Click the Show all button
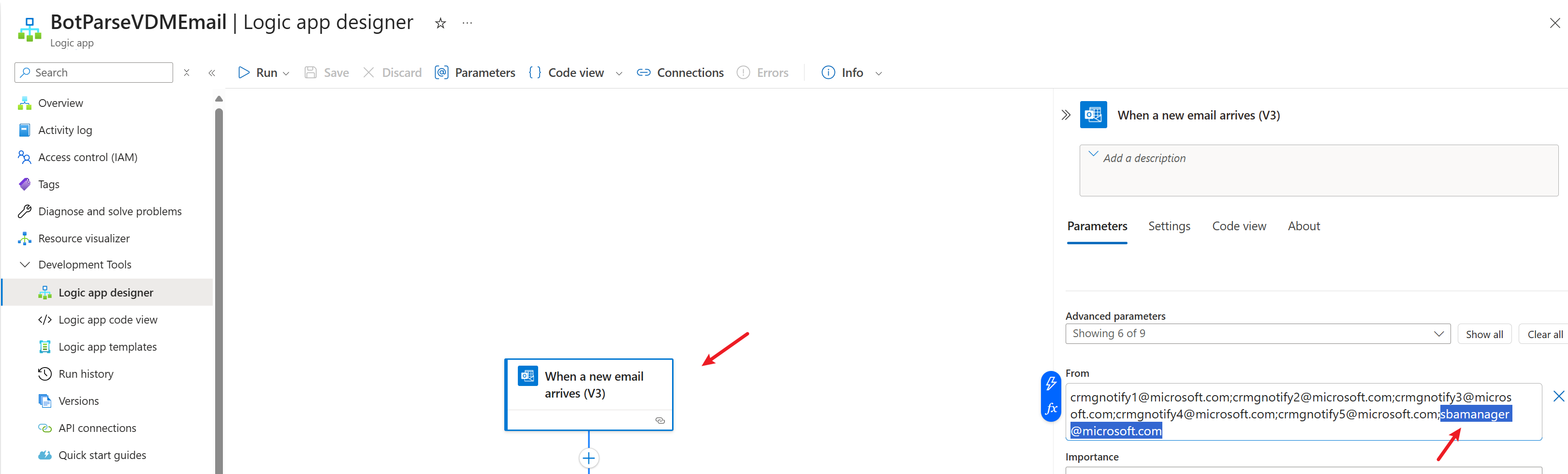This screenshot has width=1568, height=474. pyautogui.click(x=1484, y=334)
